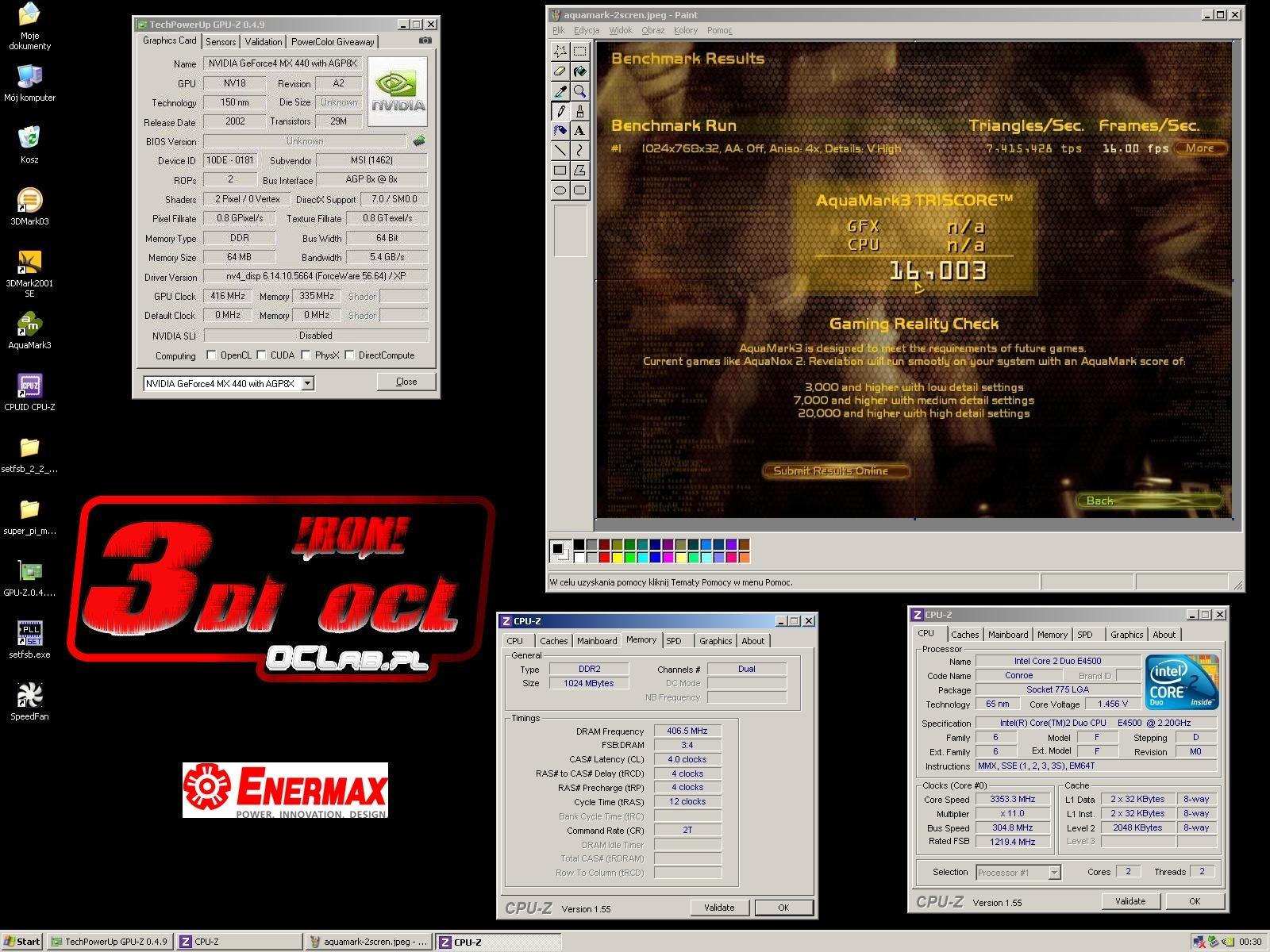Viewport: 1270px width, 952px height.
Task: Click the GPU-Z screenshot camera icon
Action: (425, 40)
